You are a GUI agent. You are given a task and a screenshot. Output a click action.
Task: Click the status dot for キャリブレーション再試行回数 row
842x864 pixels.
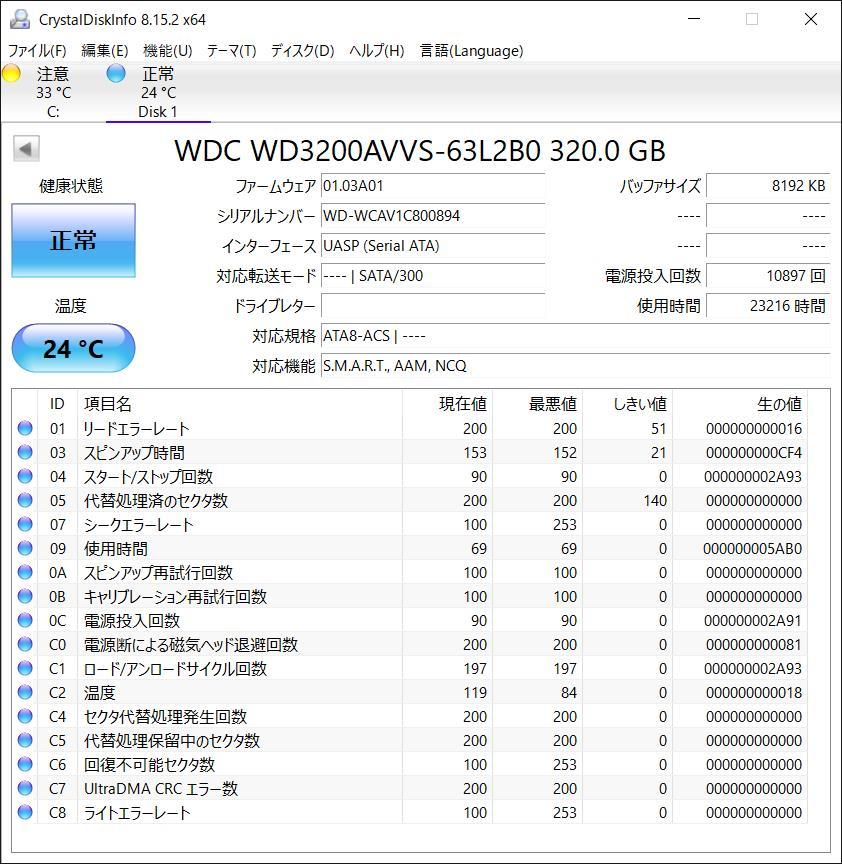25,596
